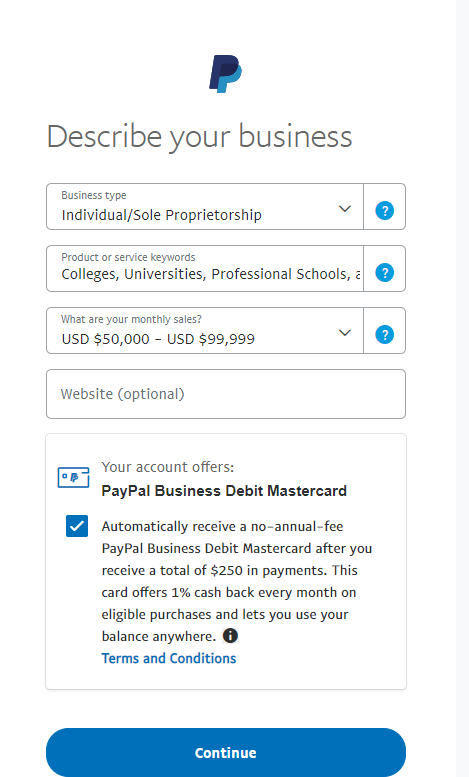Open help icon beside Business type

coord(385,211)
